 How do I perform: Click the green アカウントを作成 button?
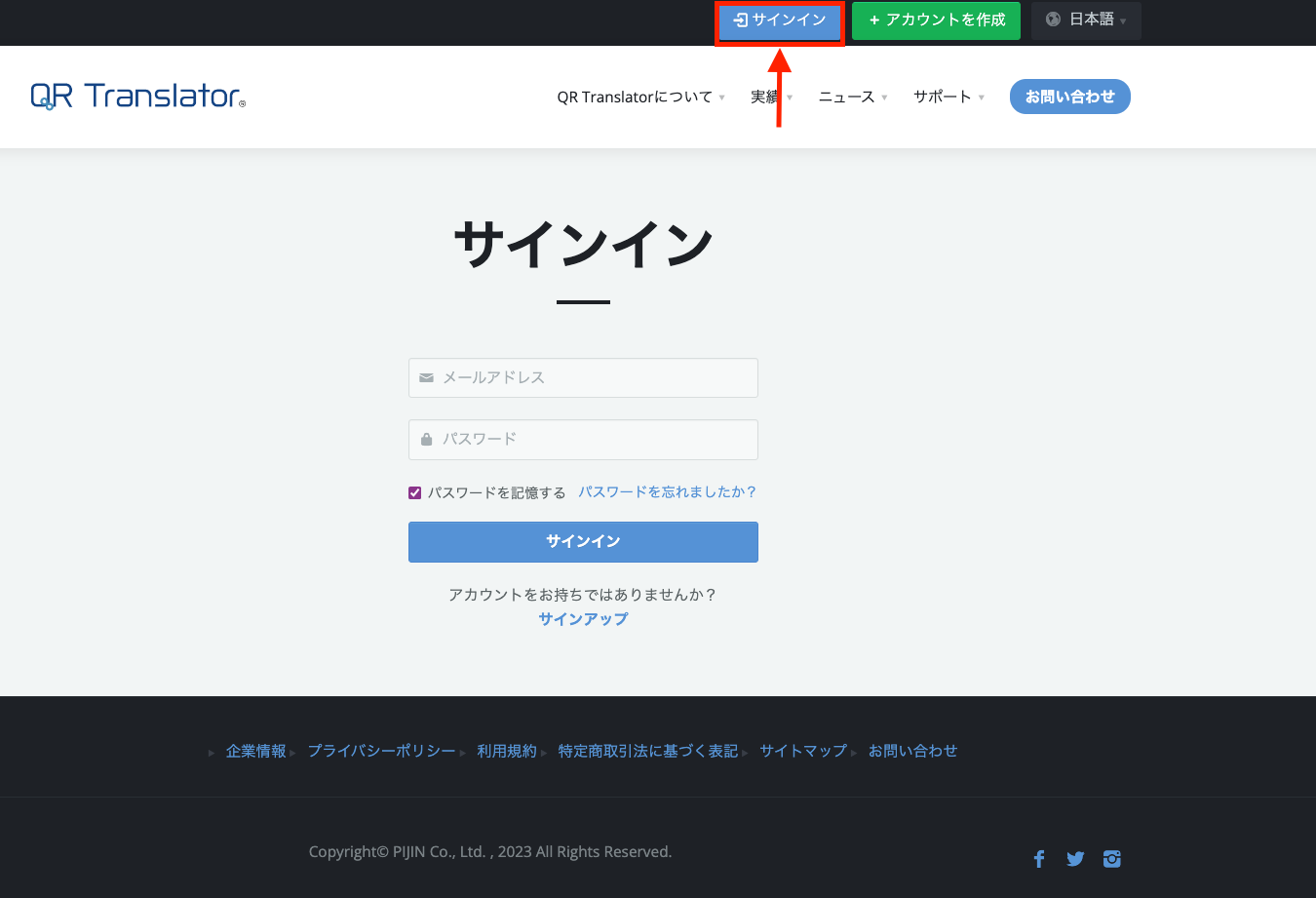(x=936, y=20)
